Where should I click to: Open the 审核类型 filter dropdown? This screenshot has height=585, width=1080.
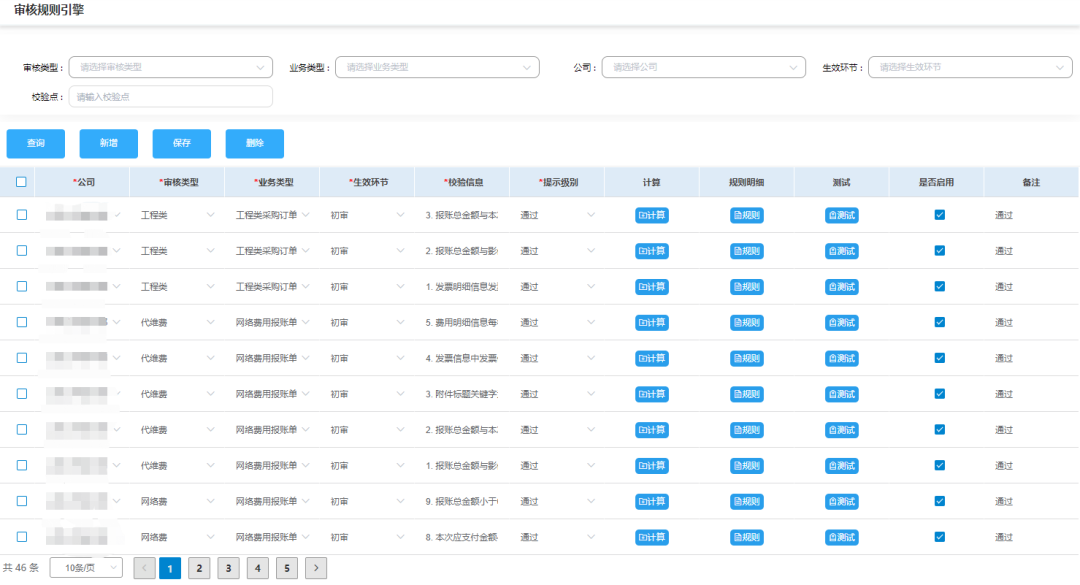point(170,67)
